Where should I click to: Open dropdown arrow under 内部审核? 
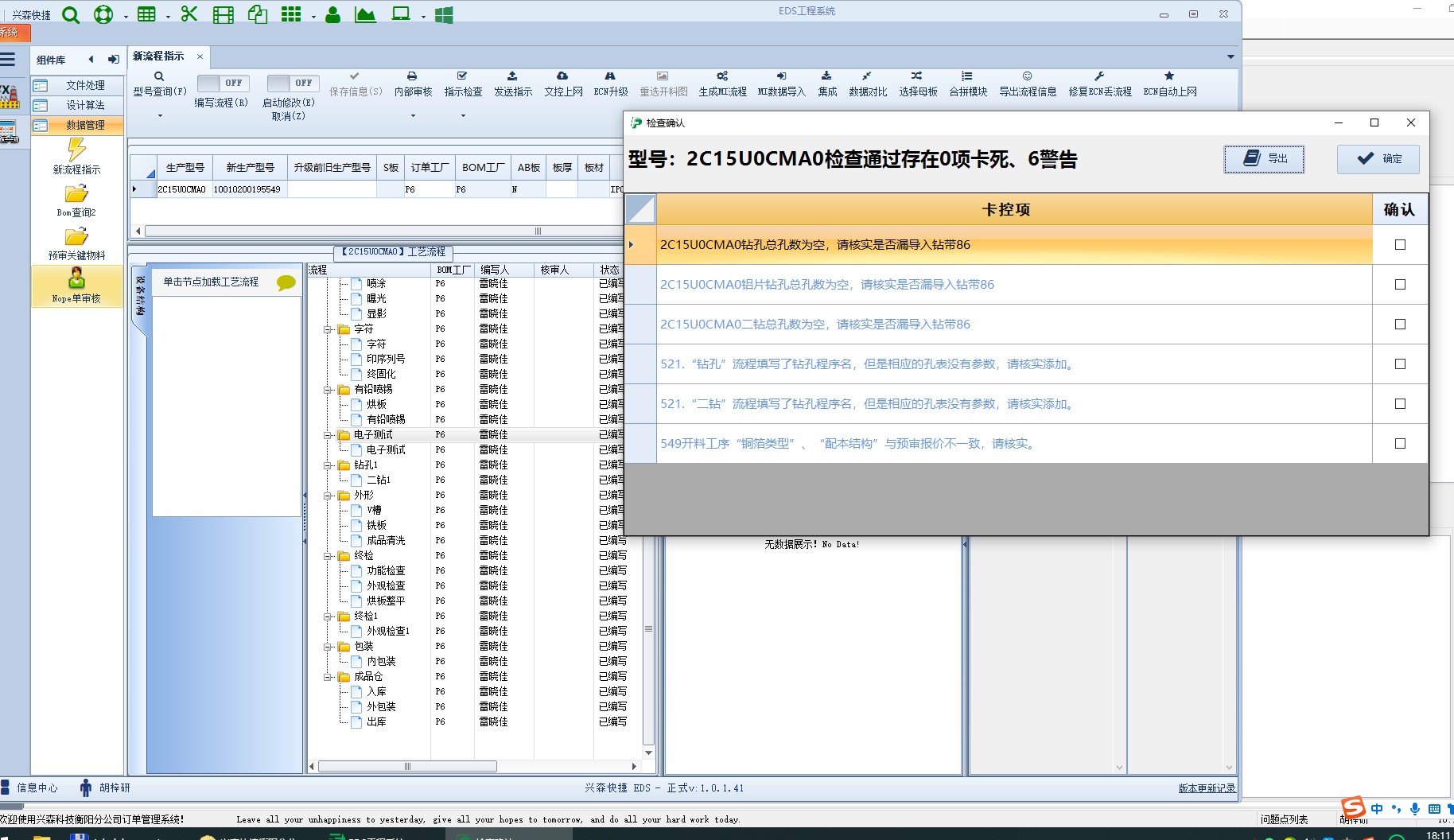click(413, 116)
